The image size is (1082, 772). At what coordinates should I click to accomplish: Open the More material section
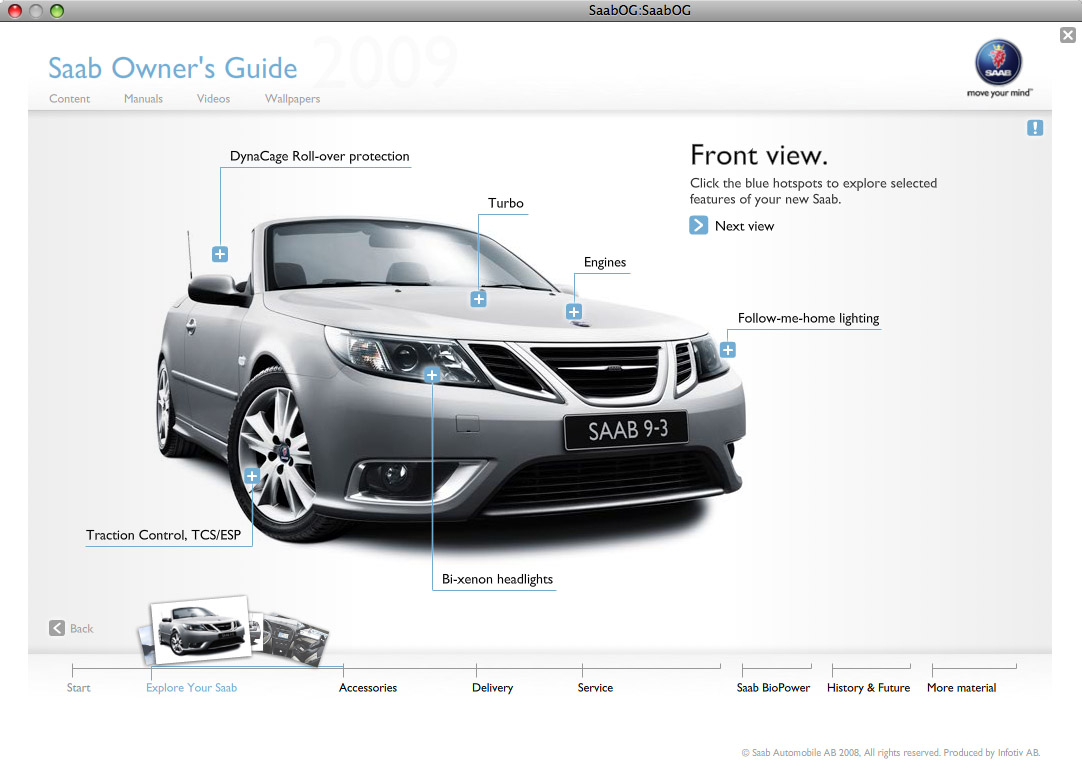(x=961, y=688)
